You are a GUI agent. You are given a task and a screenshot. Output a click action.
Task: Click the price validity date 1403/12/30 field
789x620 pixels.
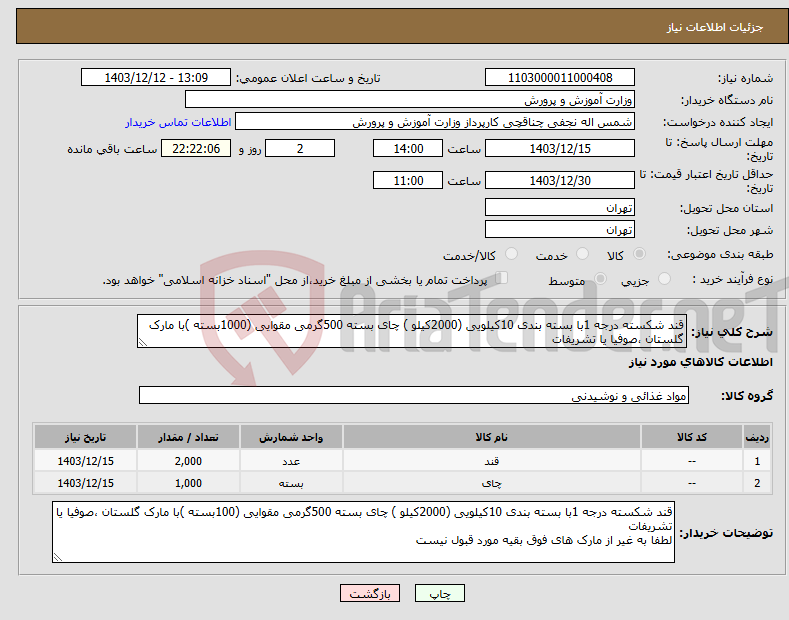point(560,180)
